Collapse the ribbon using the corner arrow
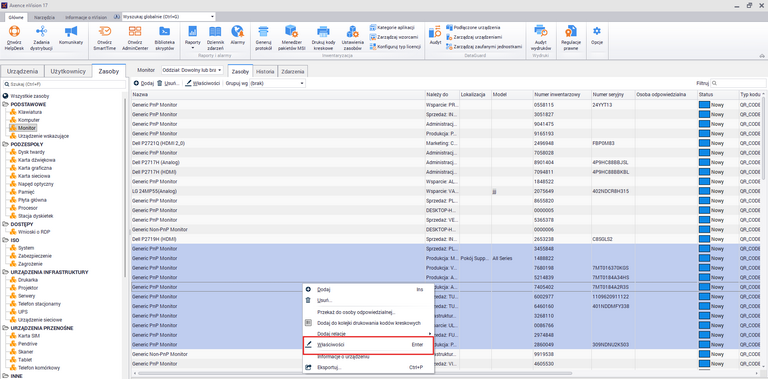This screenshot has width=768, height=379. click(762, 55)
